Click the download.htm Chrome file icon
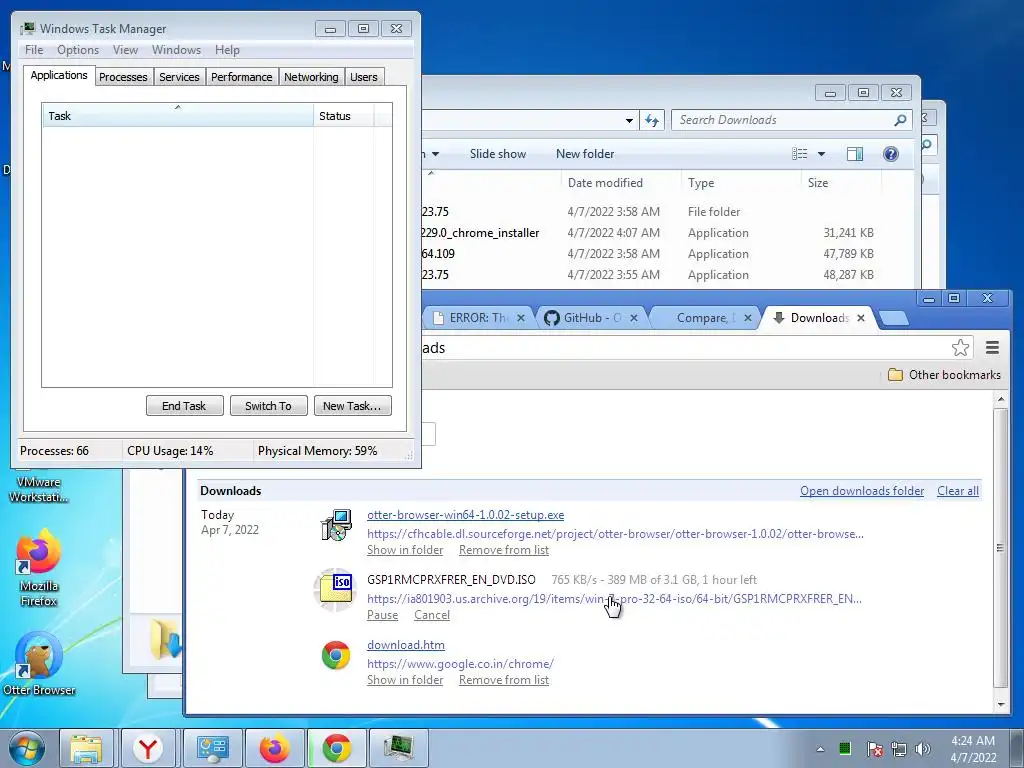1024x768 pixels. click(336, 655)
